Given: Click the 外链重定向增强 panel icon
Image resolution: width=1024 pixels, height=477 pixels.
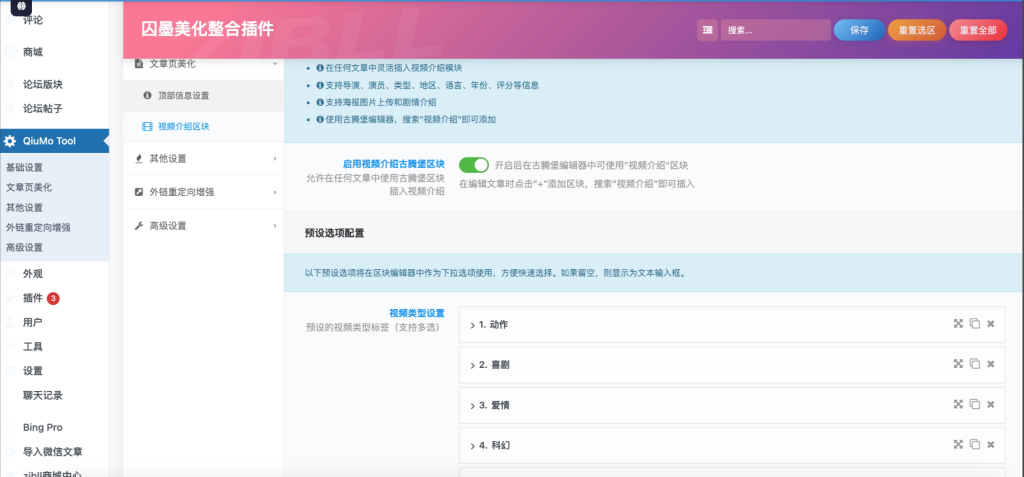Looking at the screenshot, I should click(x=138, y=192).
